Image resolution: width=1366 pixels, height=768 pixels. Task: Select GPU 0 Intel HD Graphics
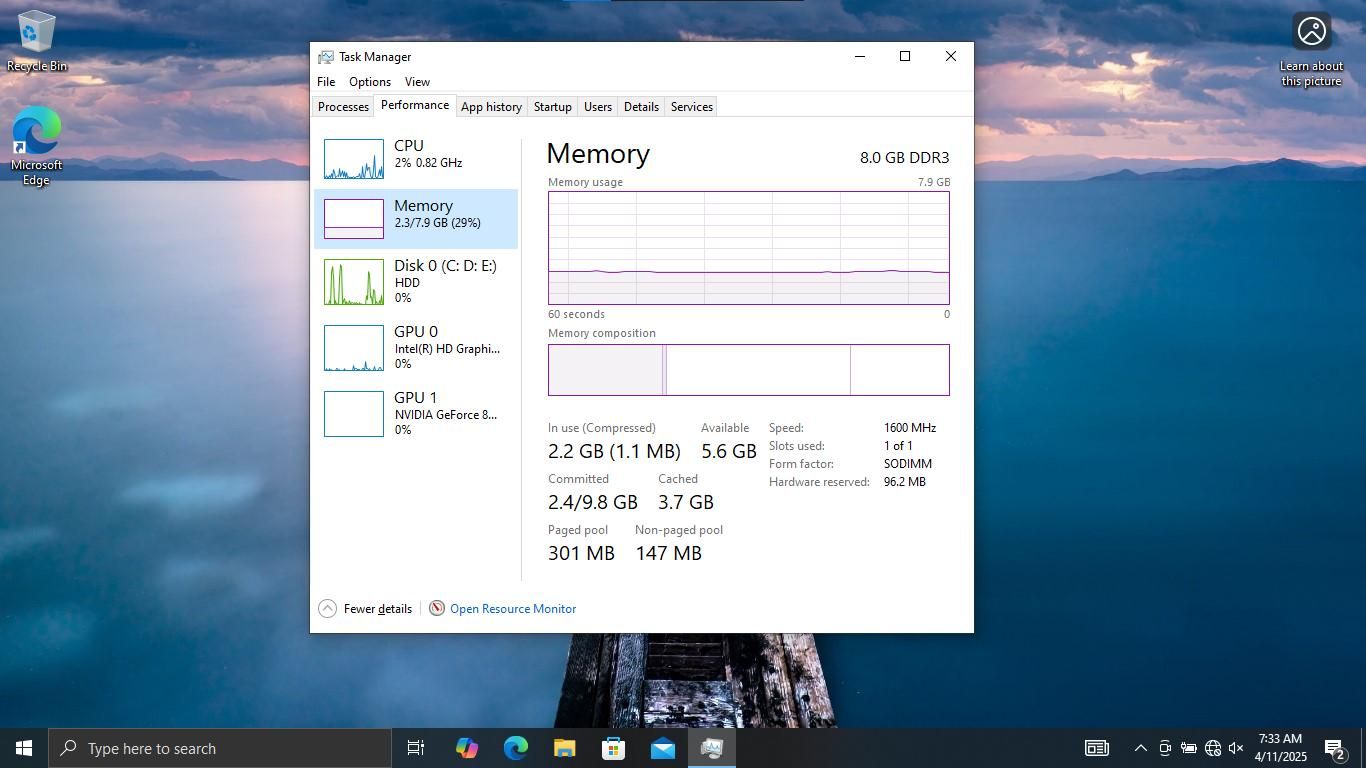416,348
